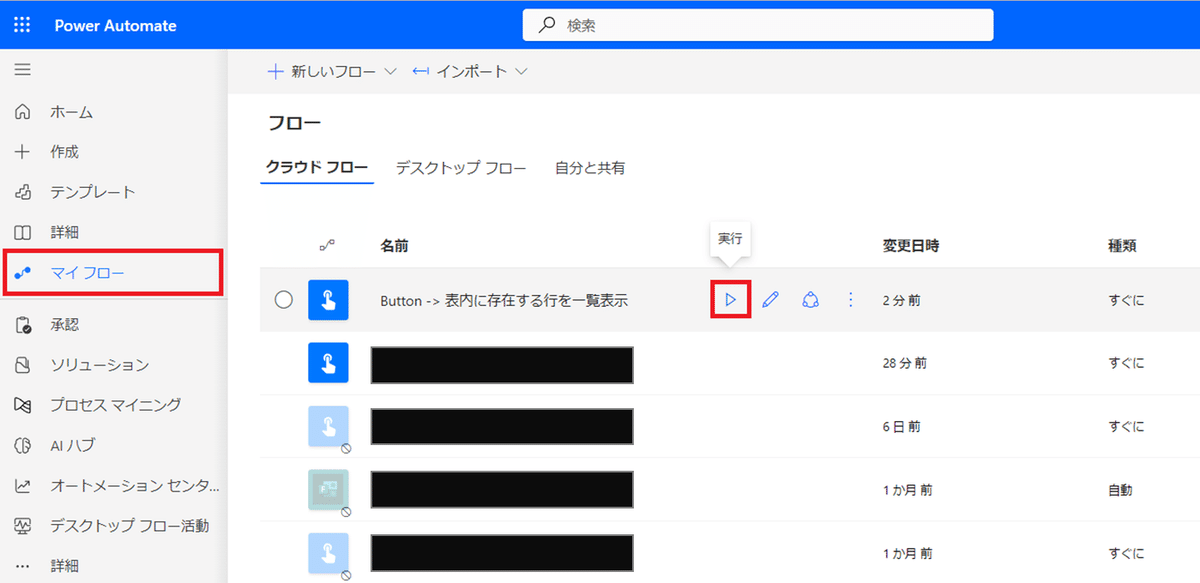Open more commands for Button flow

851,299
